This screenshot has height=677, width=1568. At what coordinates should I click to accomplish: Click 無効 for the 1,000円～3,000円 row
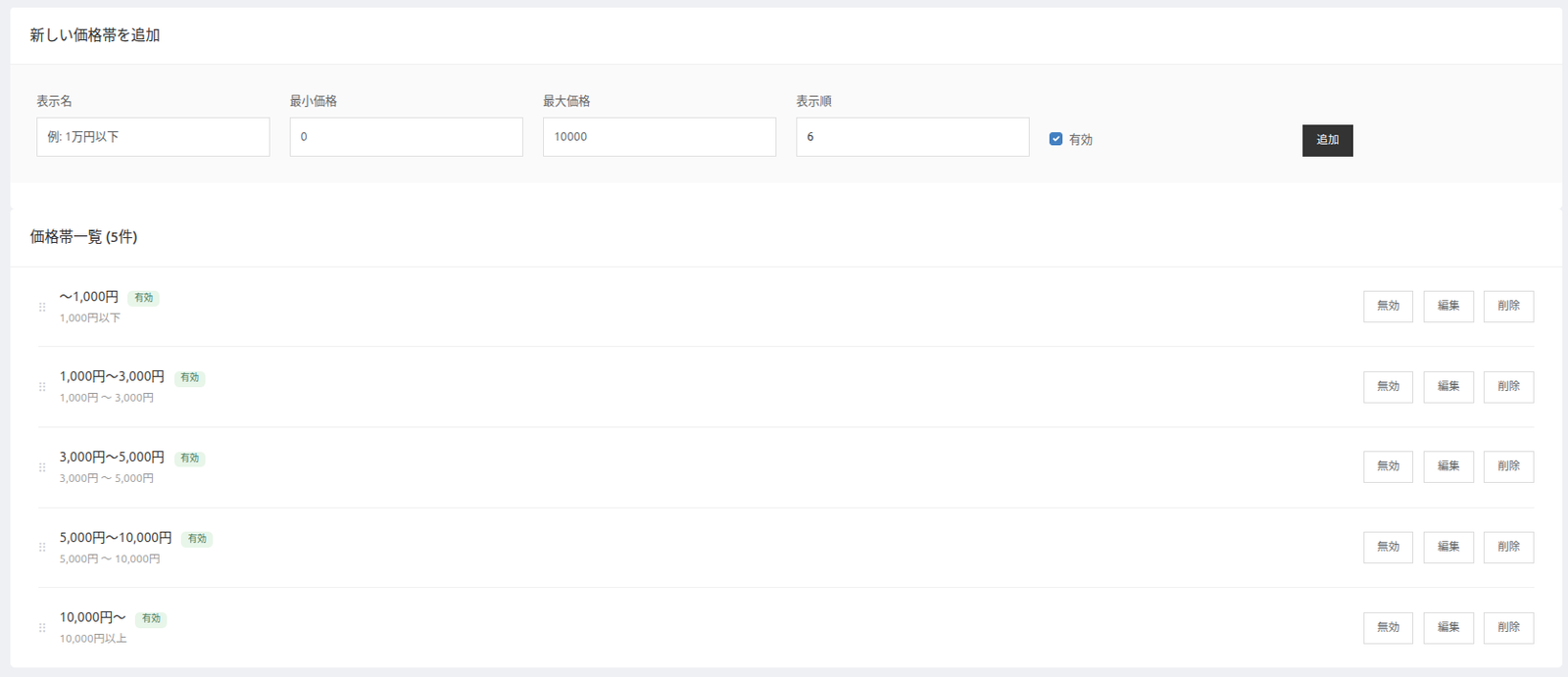[x=1388, y=386]
